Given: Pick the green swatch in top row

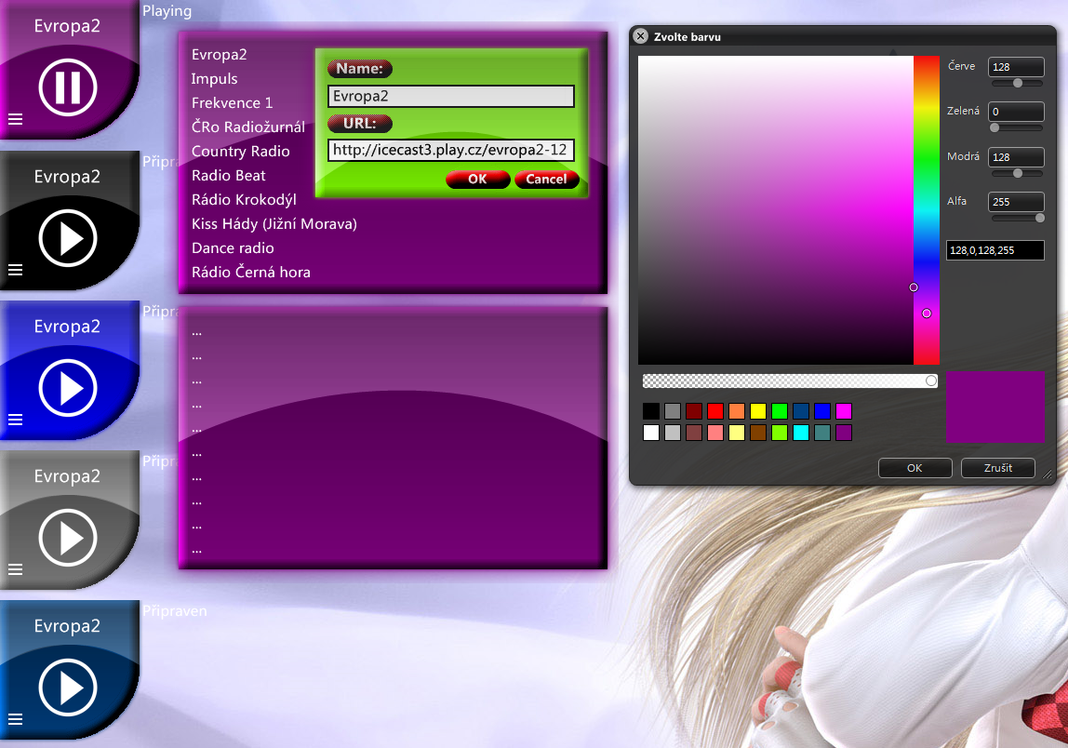Looking at the screenshot, I should 779,411.
